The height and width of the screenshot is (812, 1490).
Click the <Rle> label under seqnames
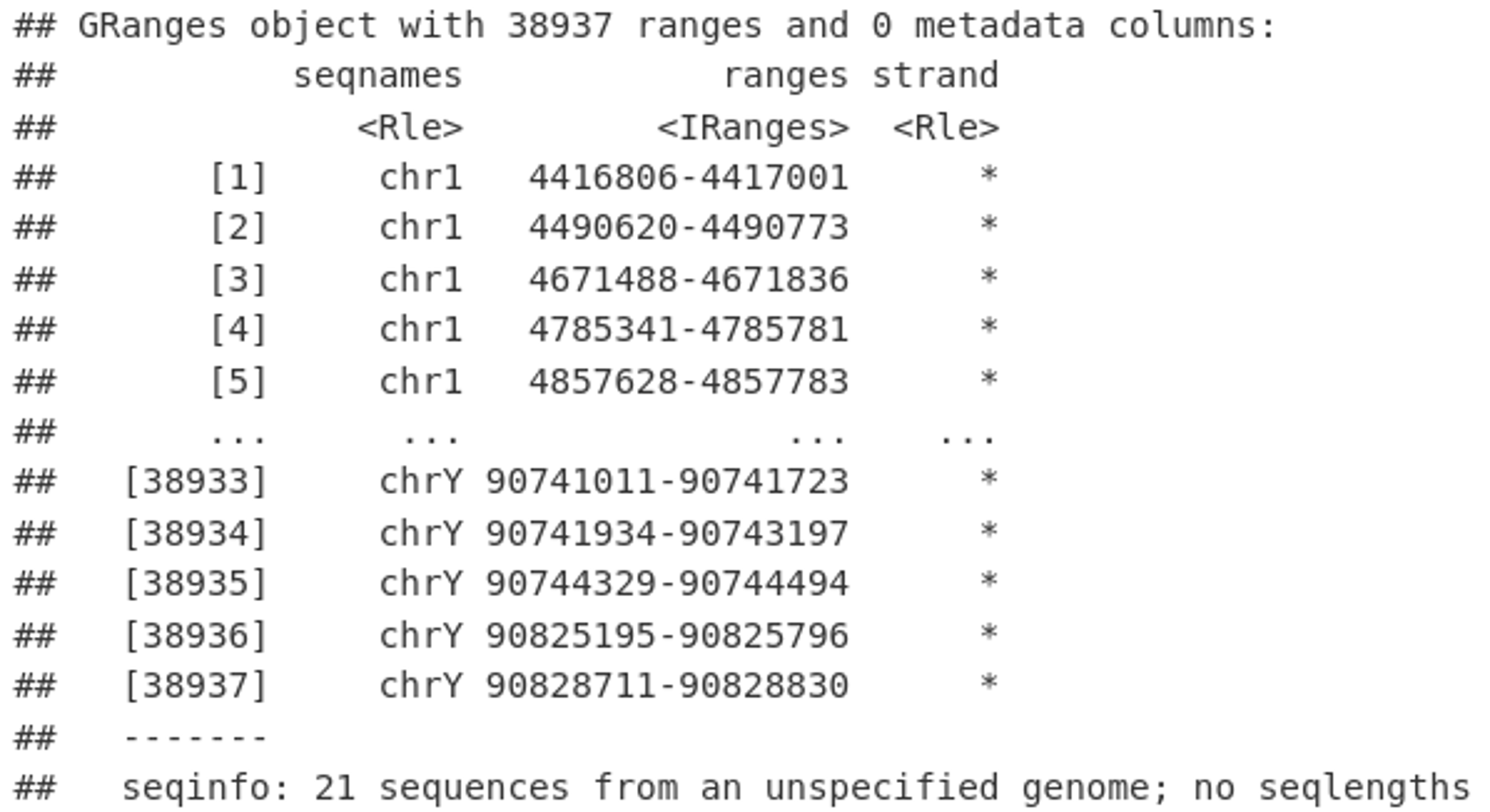(410, 127)
